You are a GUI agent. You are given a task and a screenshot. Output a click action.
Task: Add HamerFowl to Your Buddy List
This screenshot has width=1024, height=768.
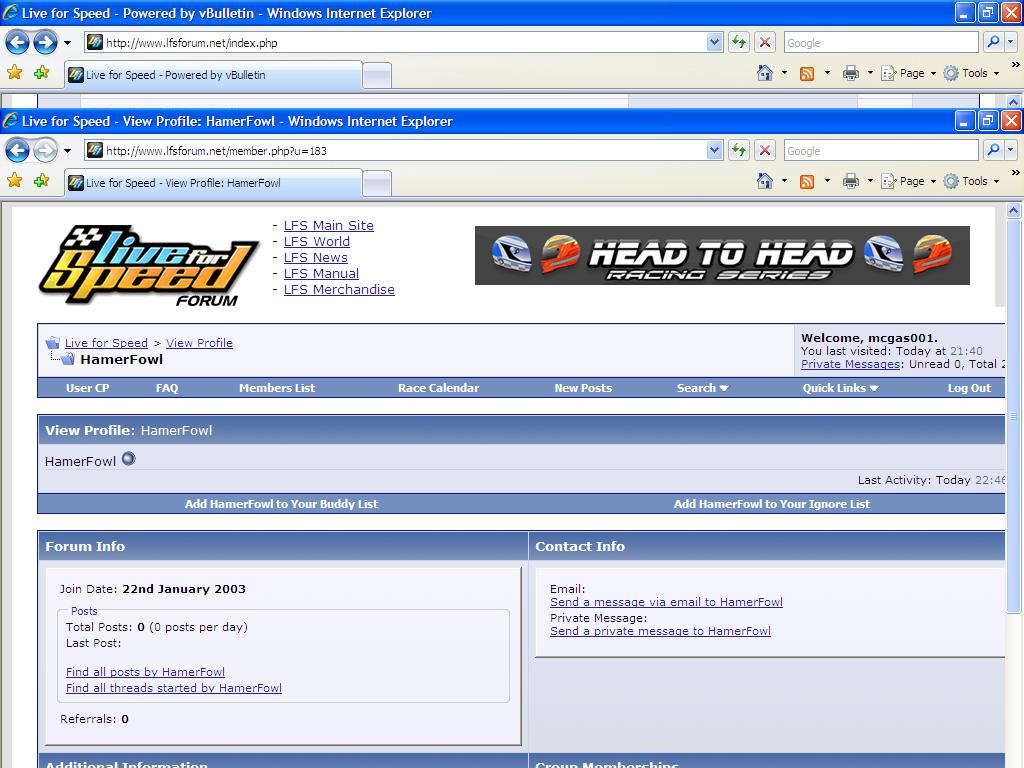[281, 504]
